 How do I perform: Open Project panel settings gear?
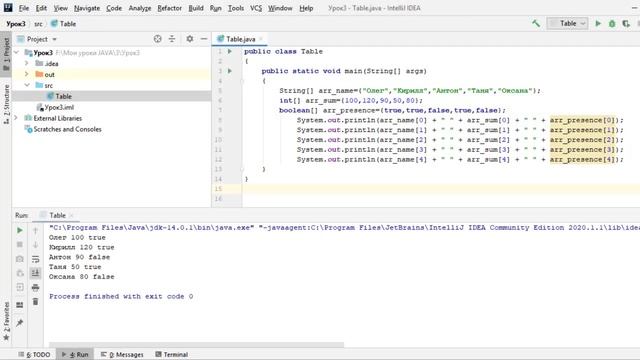coord(190,39)
